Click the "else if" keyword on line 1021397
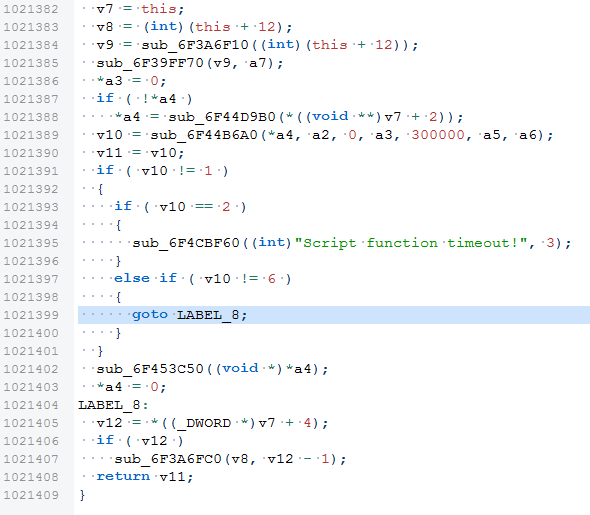 click(x=145, y=279)
